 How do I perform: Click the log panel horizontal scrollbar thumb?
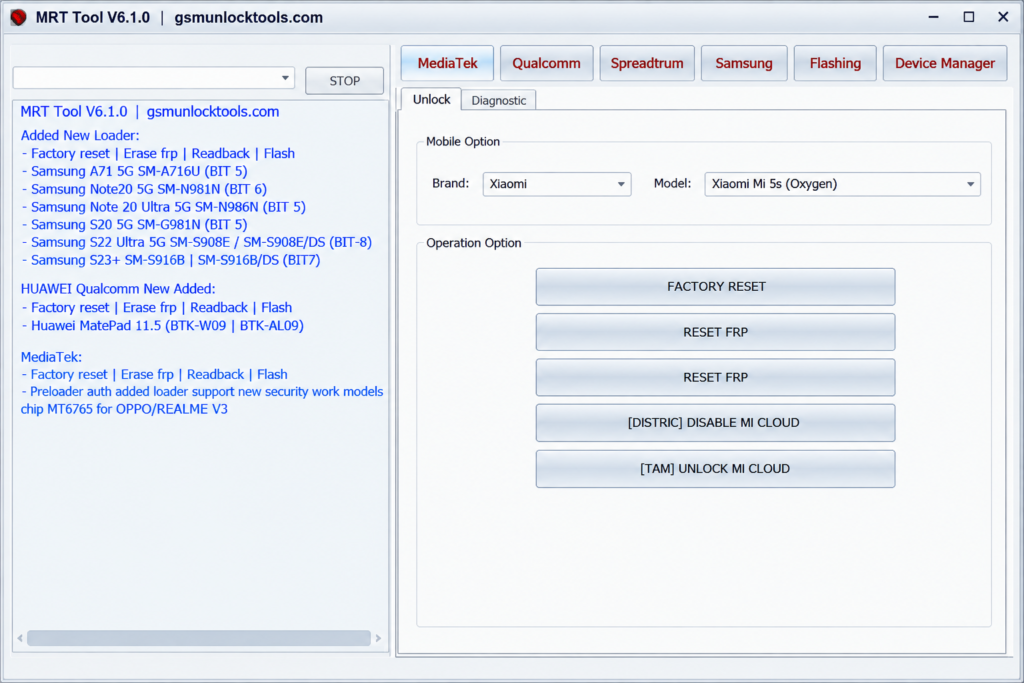(199, 638)
